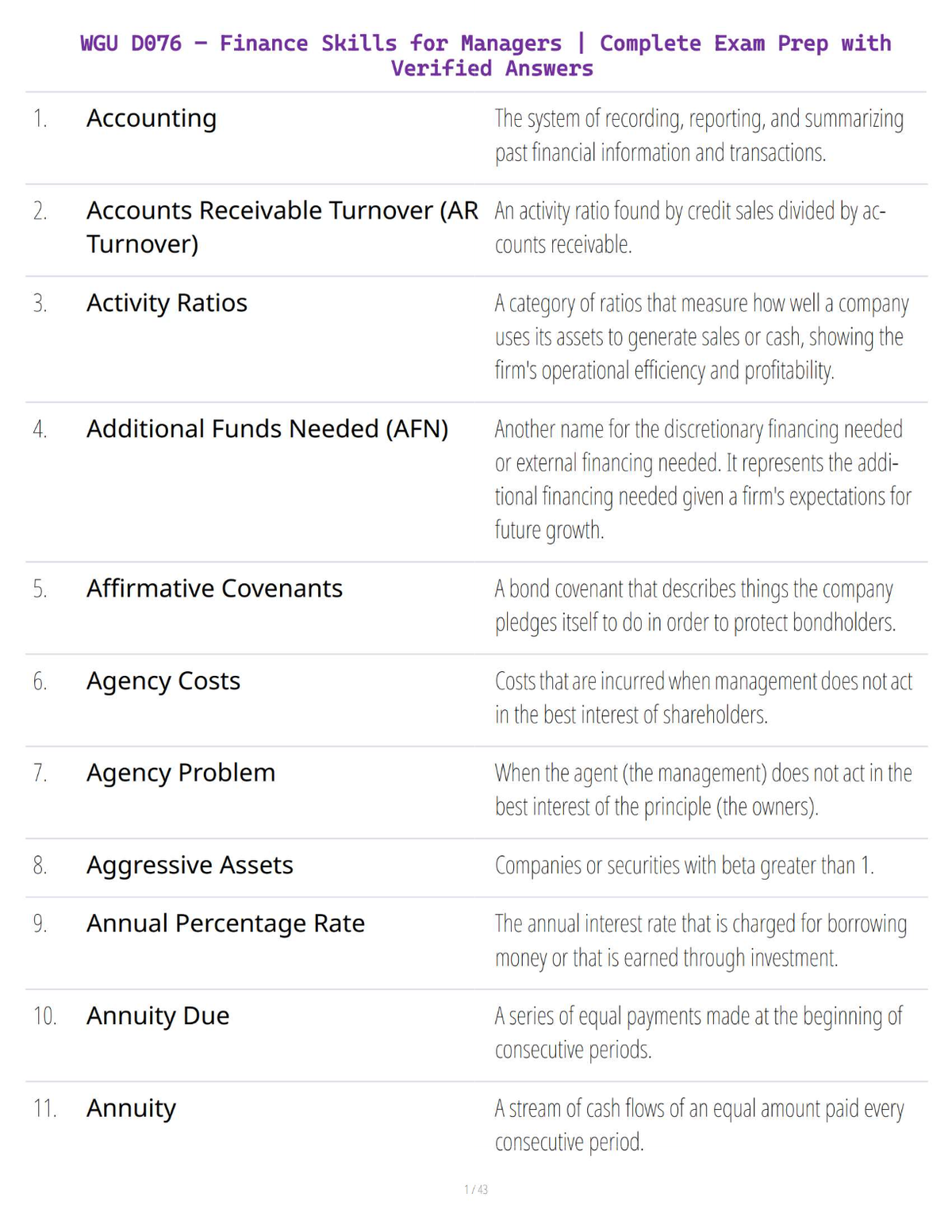952x1232 pixels.
Task: Click the Affirmative Covenants definition
Action: pyautogui.click(x=696, y=605)
